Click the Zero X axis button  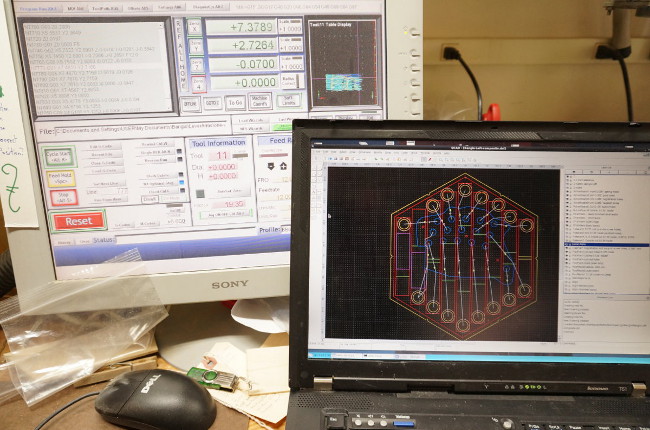pos(195,27)
